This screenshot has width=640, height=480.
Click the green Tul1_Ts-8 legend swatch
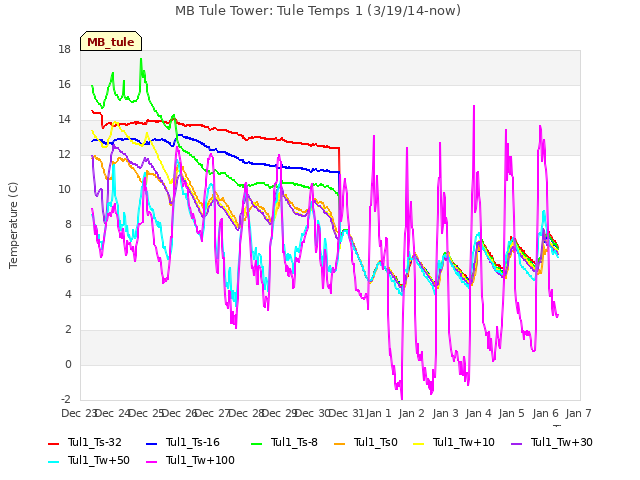[256, 444]
